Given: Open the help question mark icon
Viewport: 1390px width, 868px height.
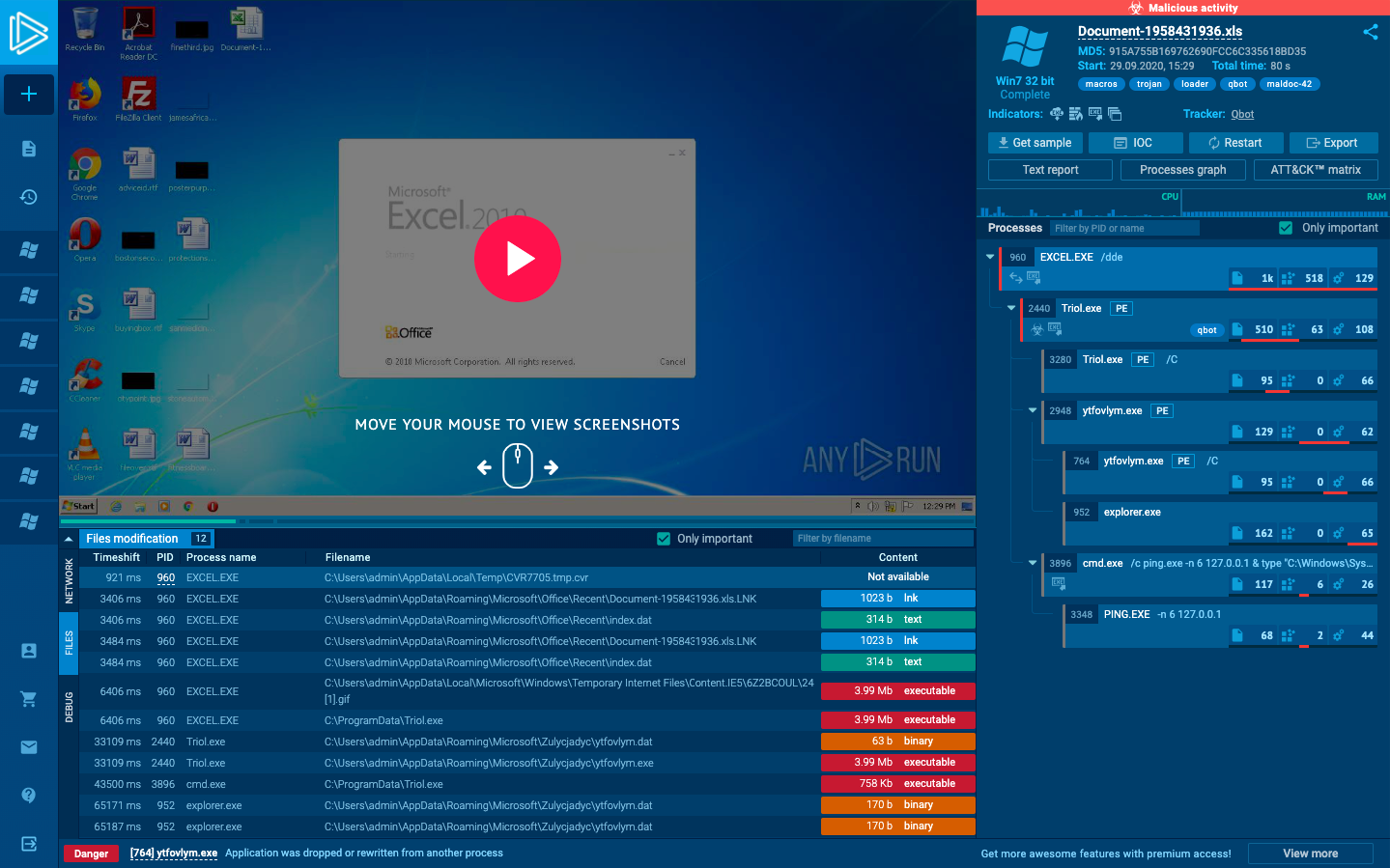Looking at the screenshot, I should [29, 796].
